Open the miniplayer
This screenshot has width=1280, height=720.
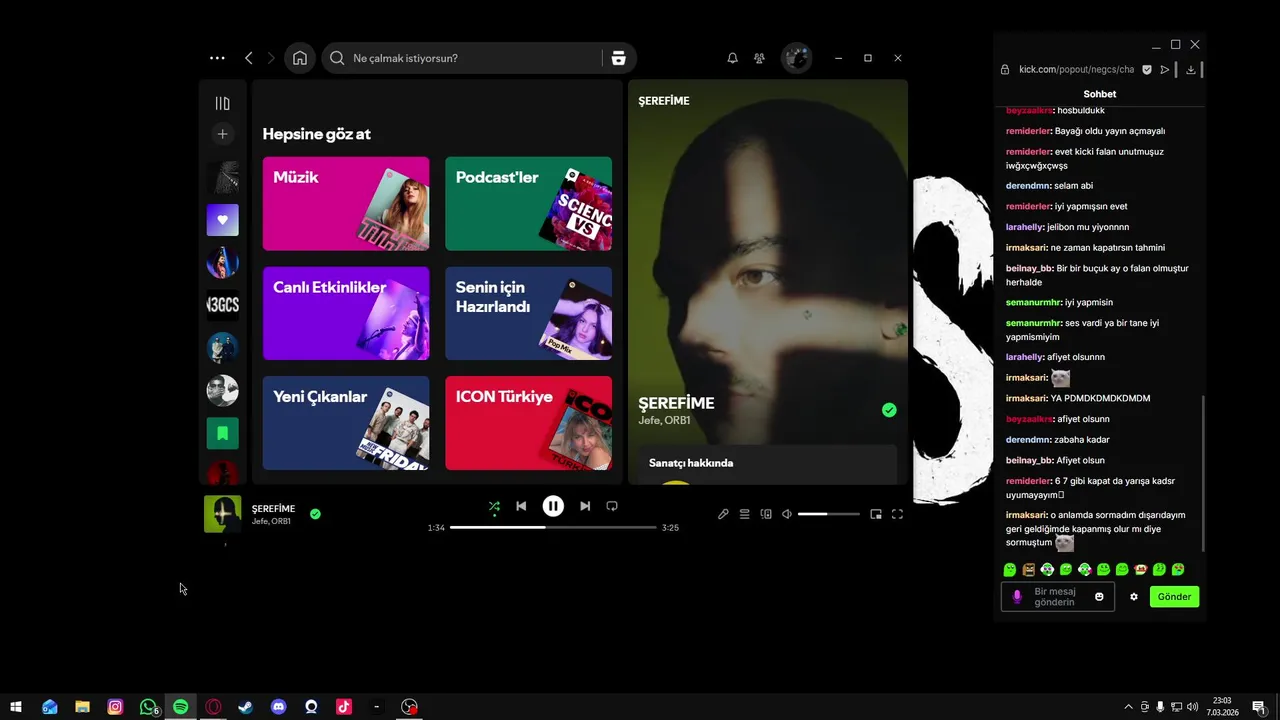click(x=876, y=514)
